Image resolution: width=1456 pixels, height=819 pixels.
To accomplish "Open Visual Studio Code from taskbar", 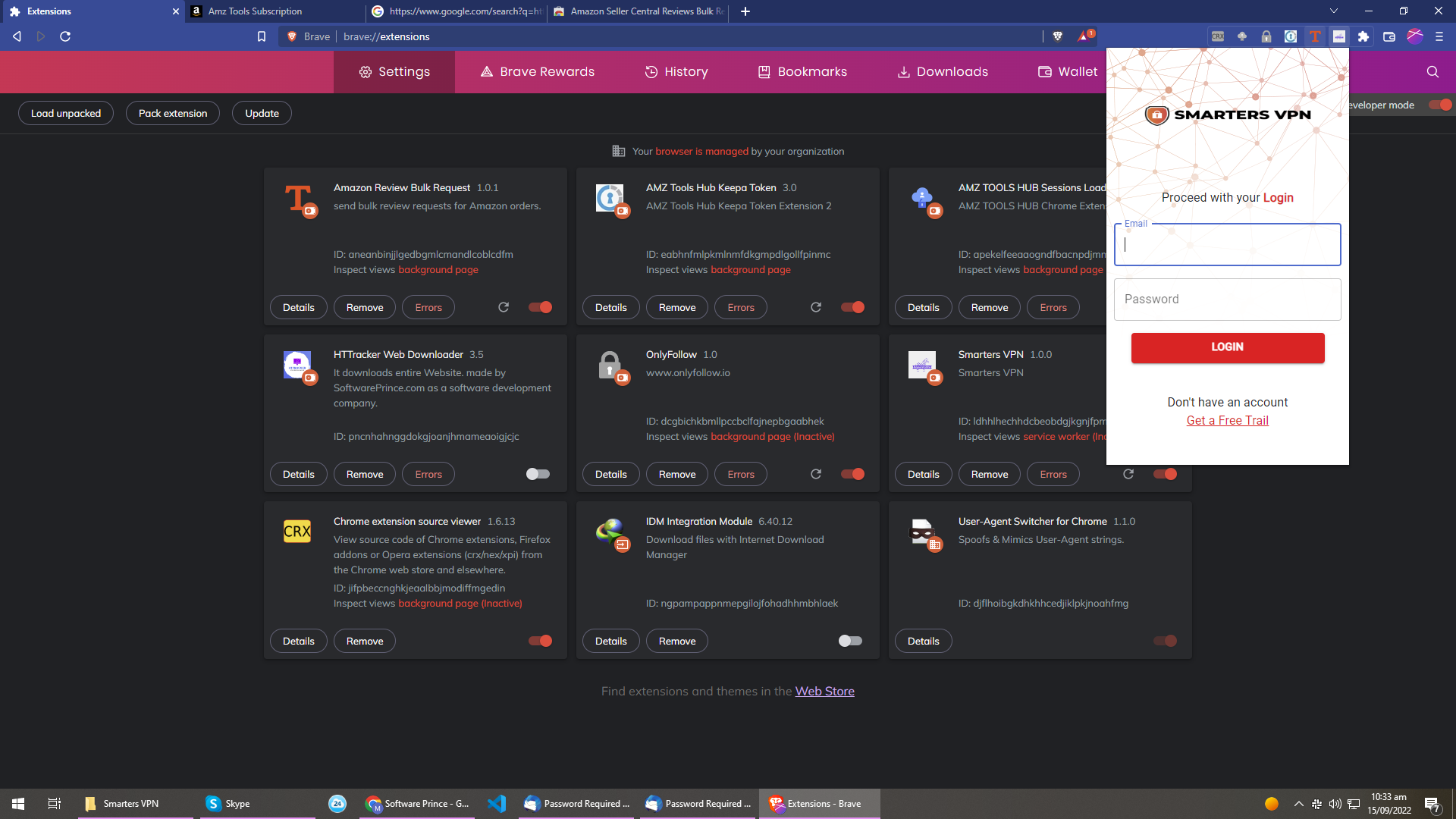I will [497, 804].
